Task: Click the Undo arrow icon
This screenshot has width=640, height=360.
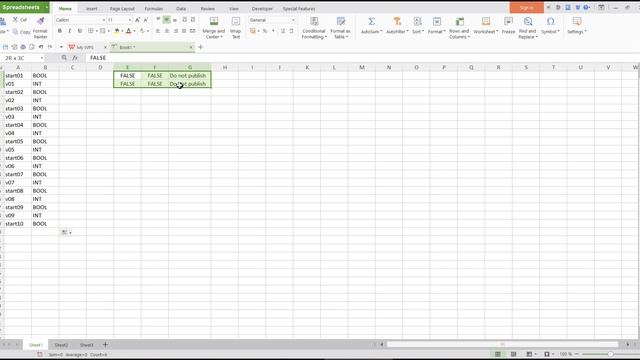Action: click(41, 47)
